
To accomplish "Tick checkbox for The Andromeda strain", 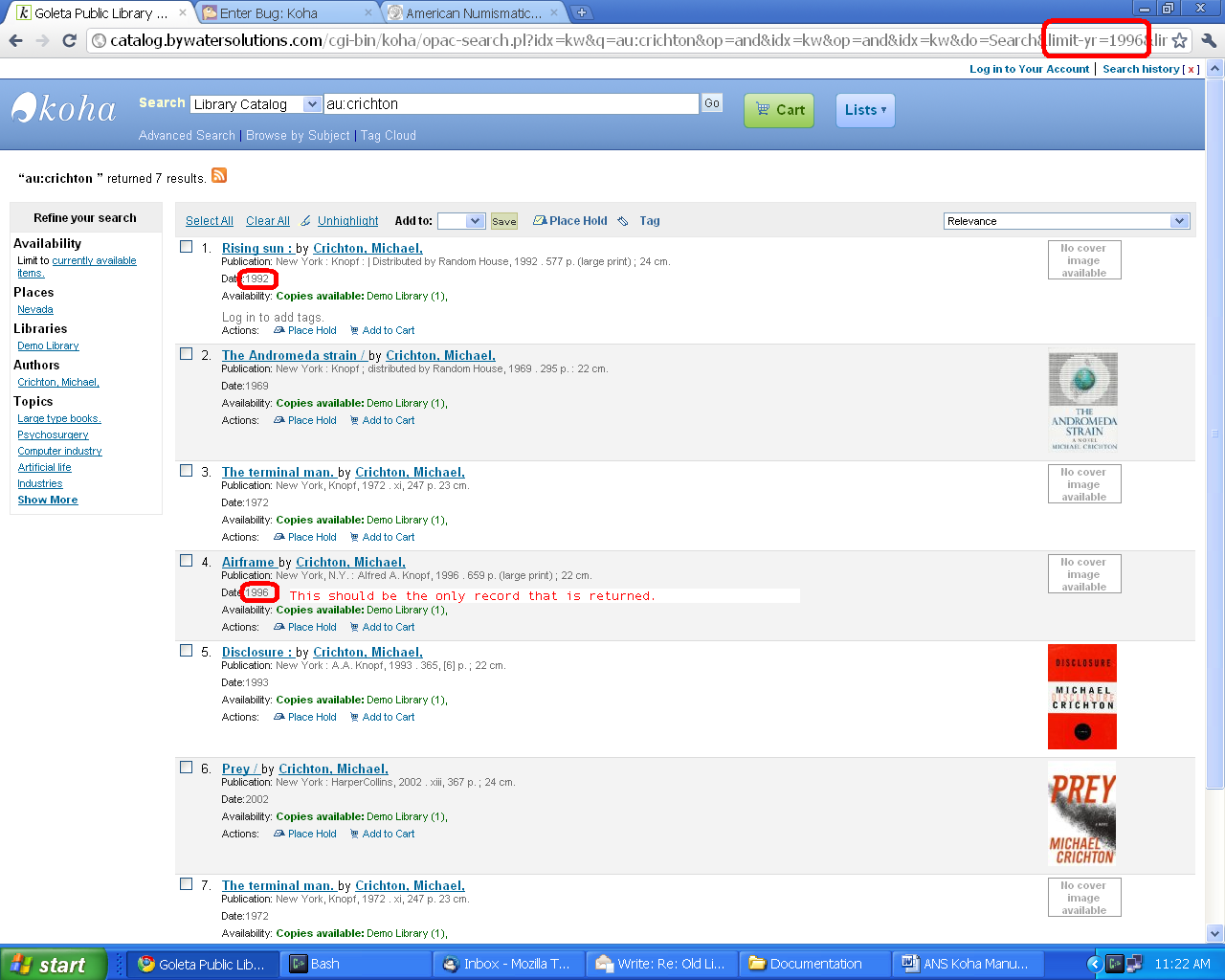I will (187, 354).
